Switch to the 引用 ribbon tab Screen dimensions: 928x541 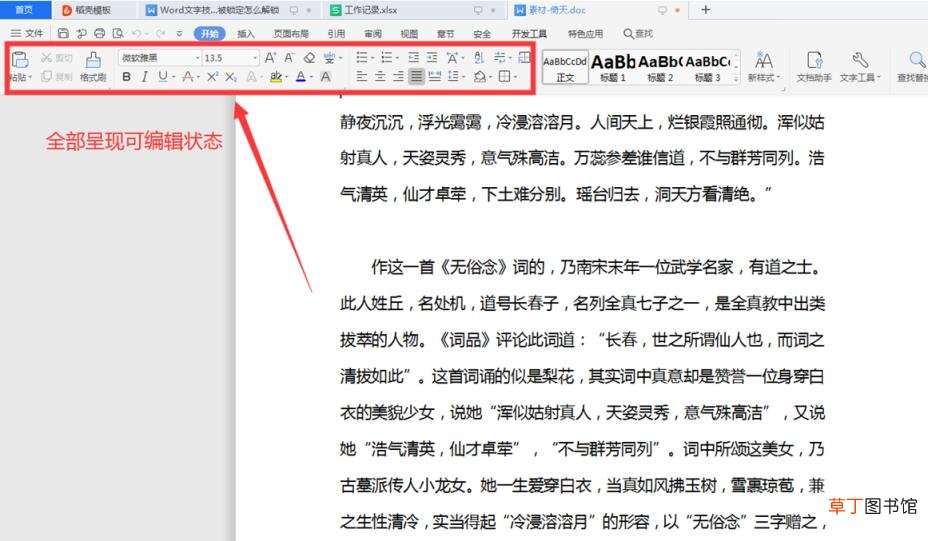pyautogui.click(x=336, y=34)
